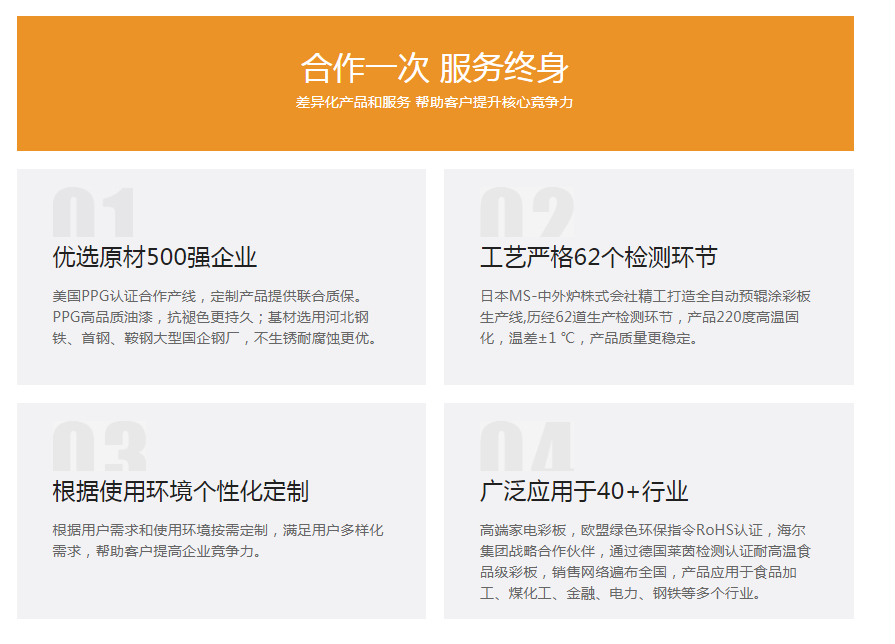Image resolution: width=895 pixels, height=644 pixels.
Task: Click the faded 02 number graphic
Action: (526, 214)
